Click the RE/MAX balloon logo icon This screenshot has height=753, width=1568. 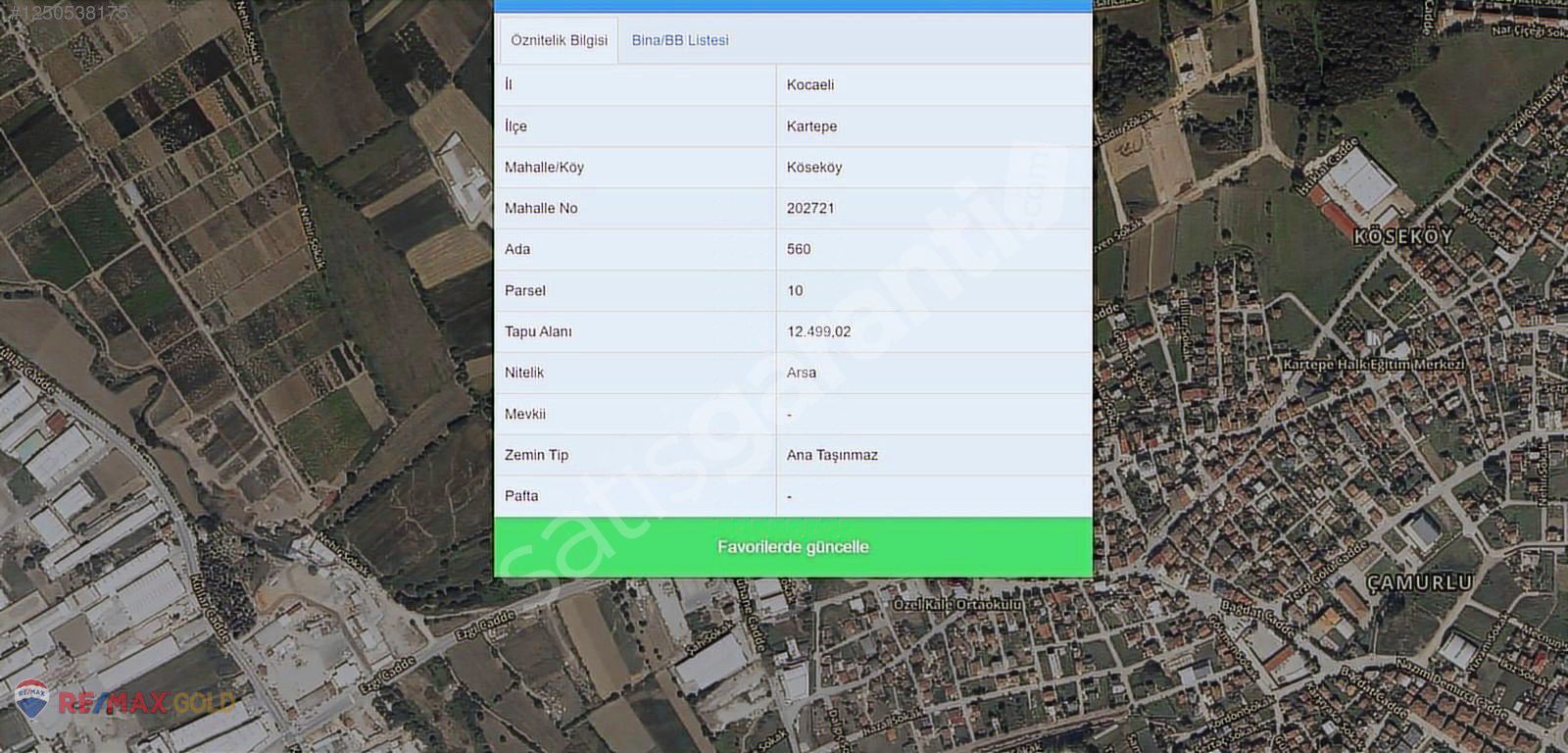[31, 699]
